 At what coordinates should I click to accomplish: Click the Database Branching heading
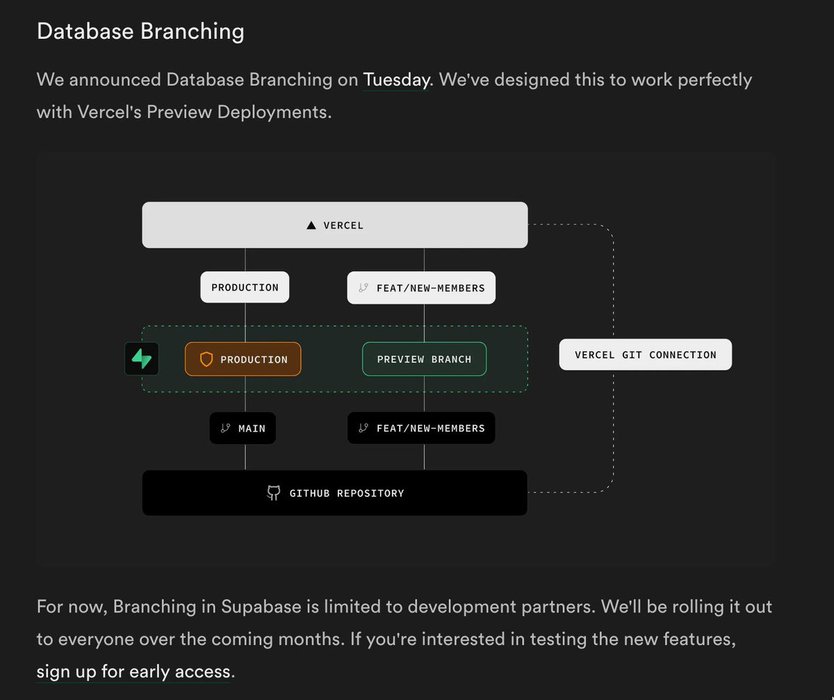(x=140, y=31)
